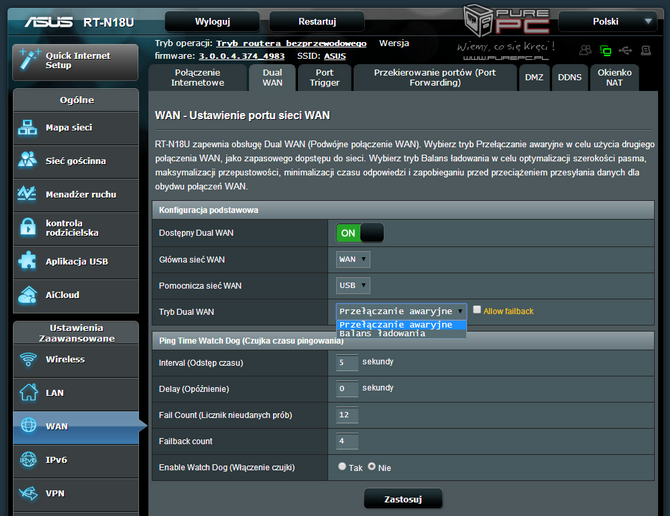The image size is (670, 516).
Task: Click the Failback count input field
Action: 347,441
